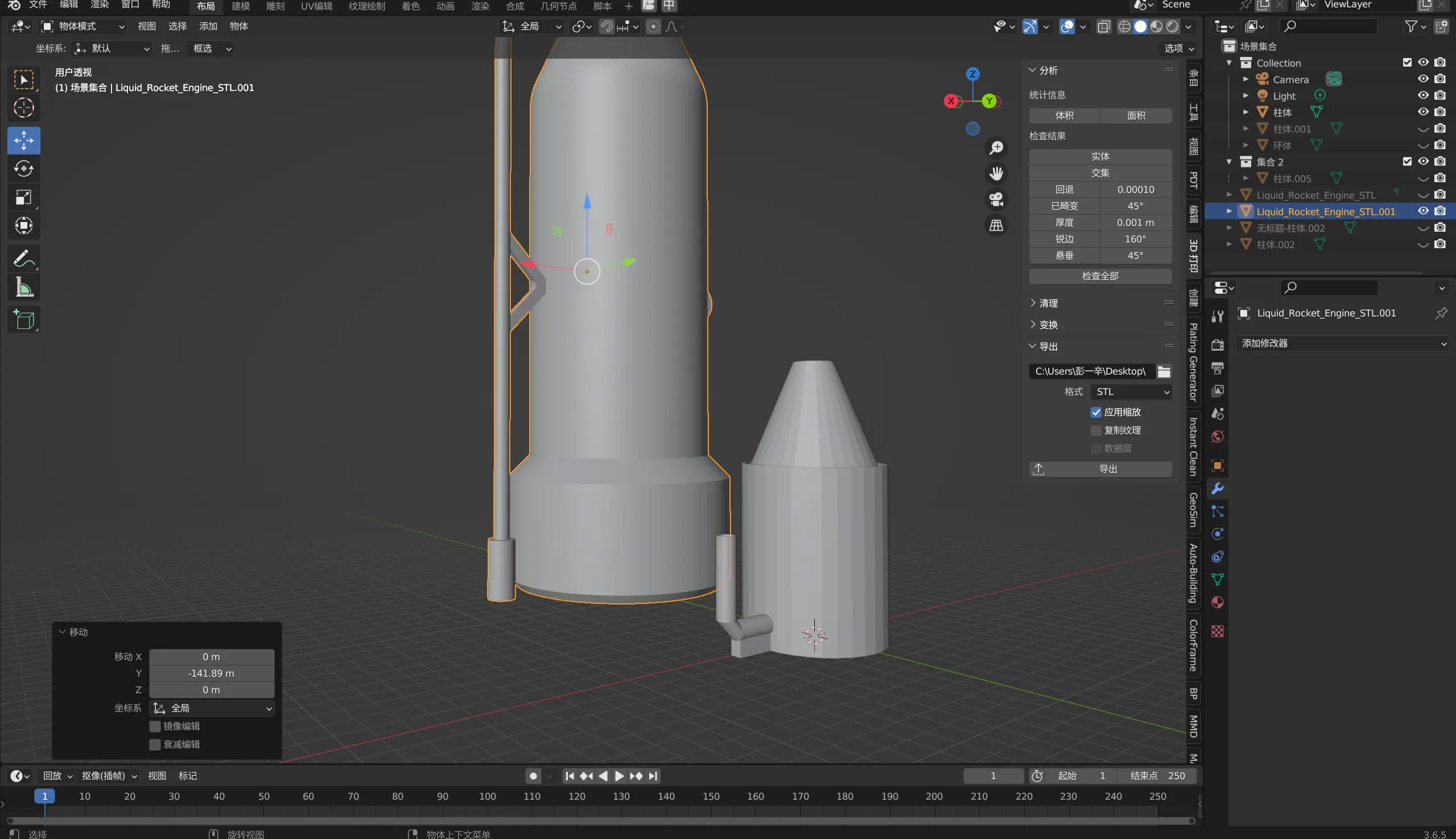Hide Light in viewport
Image resolution: width=1456 pixels, height=839 pixels.
pos(1423,96)
